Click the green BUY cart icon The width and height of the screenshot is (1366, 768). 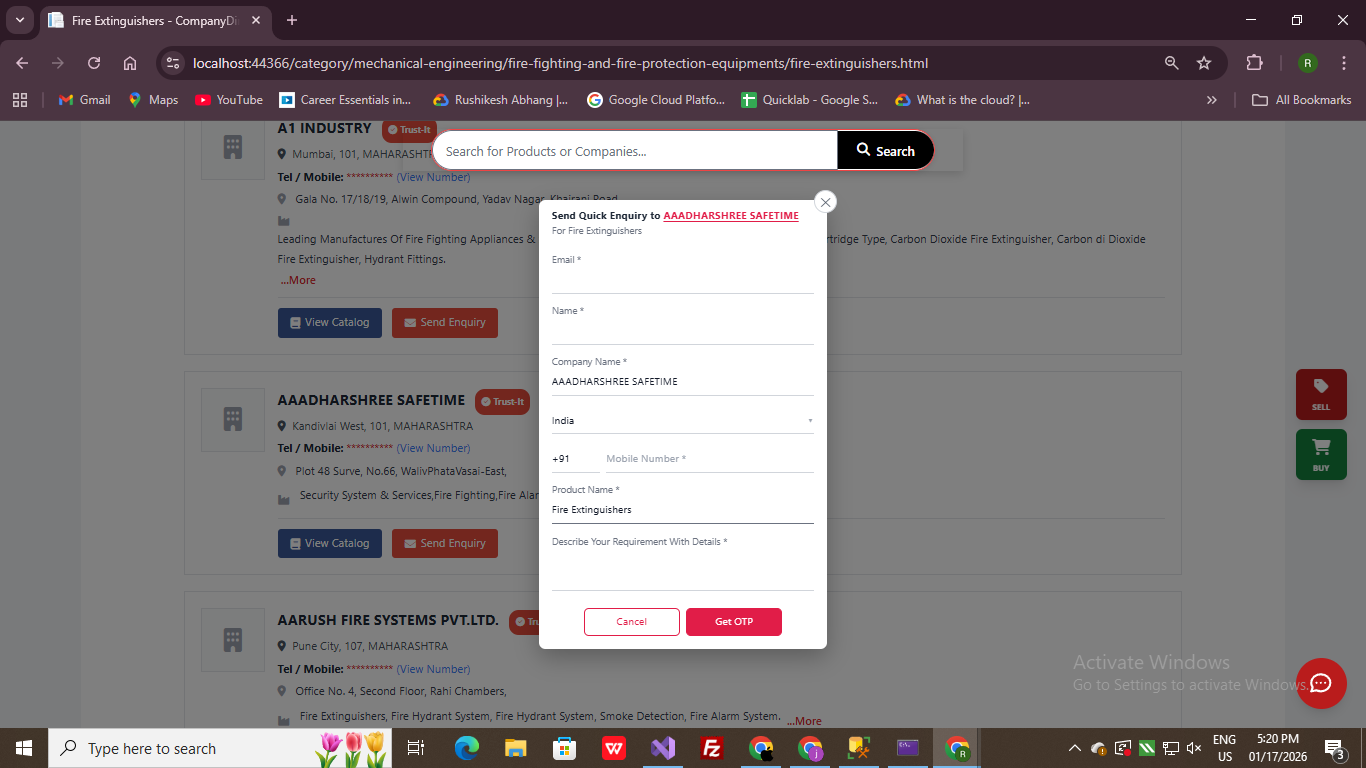coord(1321,454)
